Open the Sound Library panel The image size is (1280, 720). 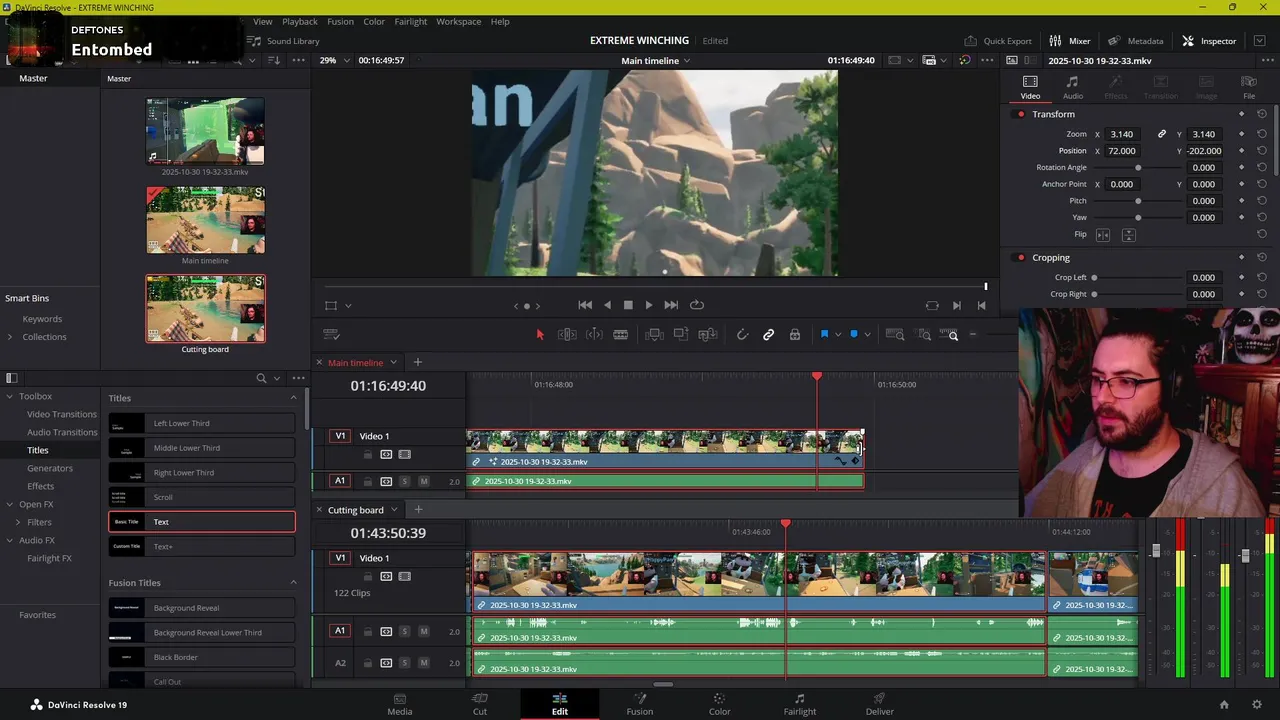[x=284, y=41]
